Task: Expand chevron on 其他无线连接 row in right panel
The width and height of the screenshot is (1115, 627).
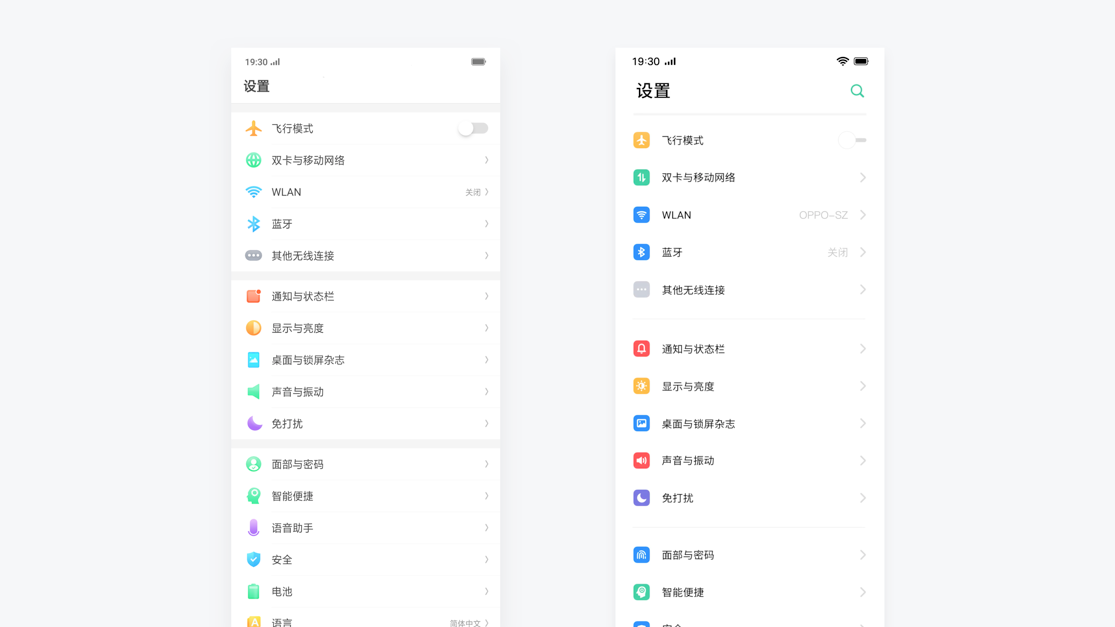Action: click(862, 290)
